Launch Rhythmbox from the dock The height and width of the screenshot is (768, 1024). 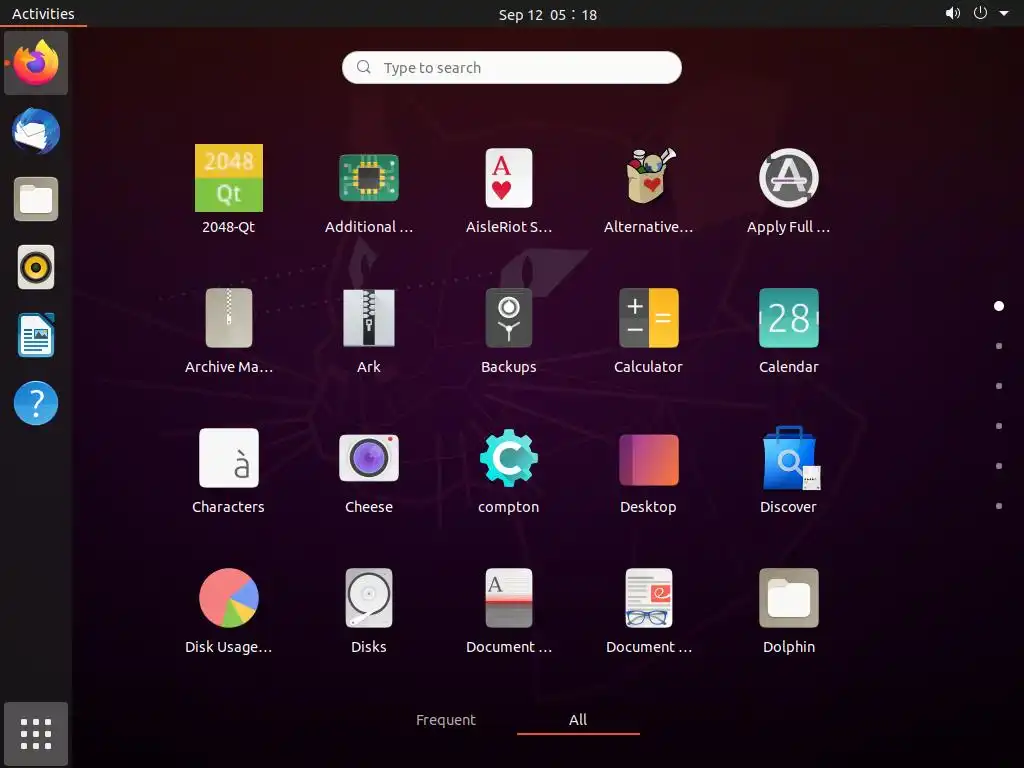click(x=36, y=267)
